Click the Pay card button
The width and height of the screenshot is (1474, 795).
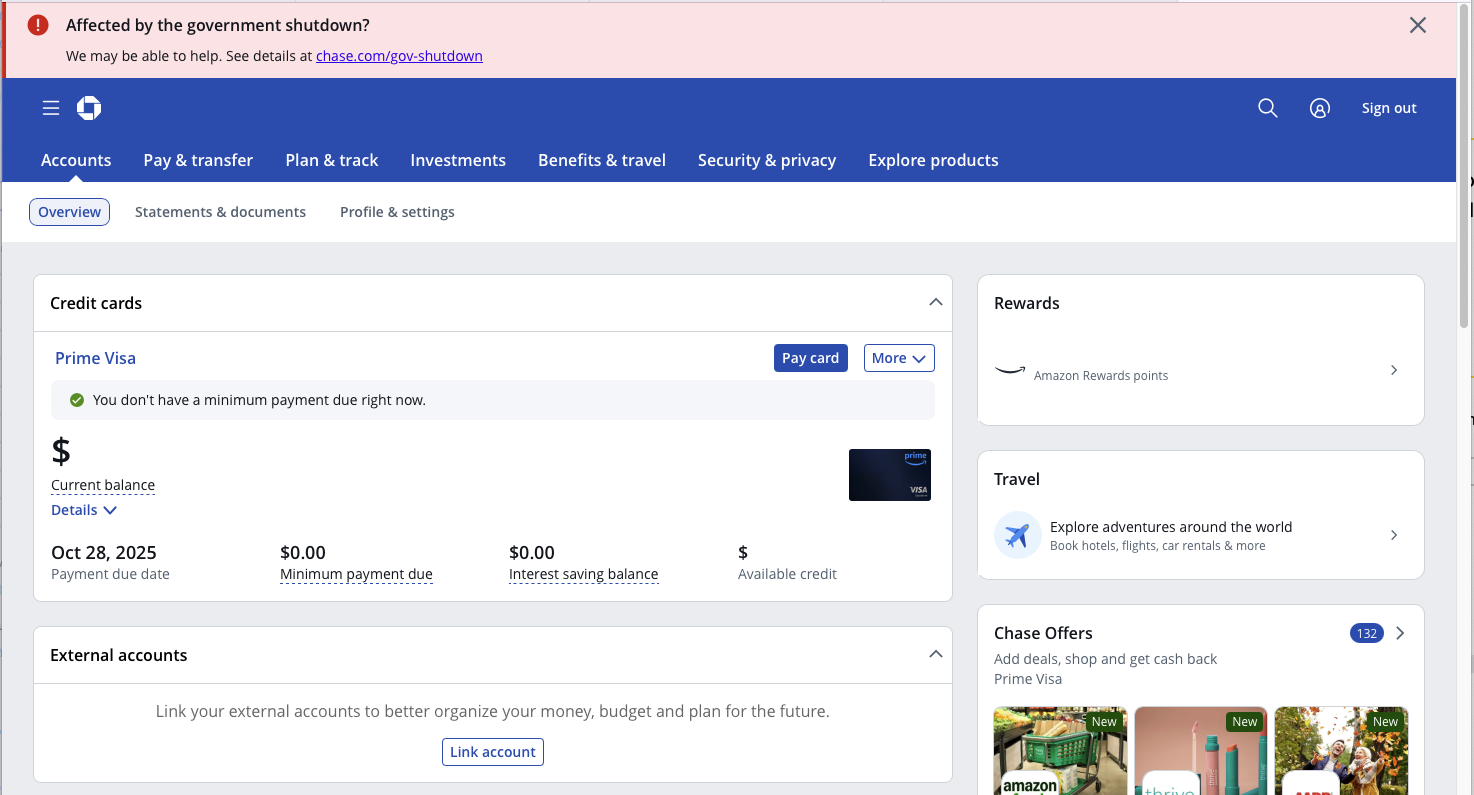tap(810, 357)
